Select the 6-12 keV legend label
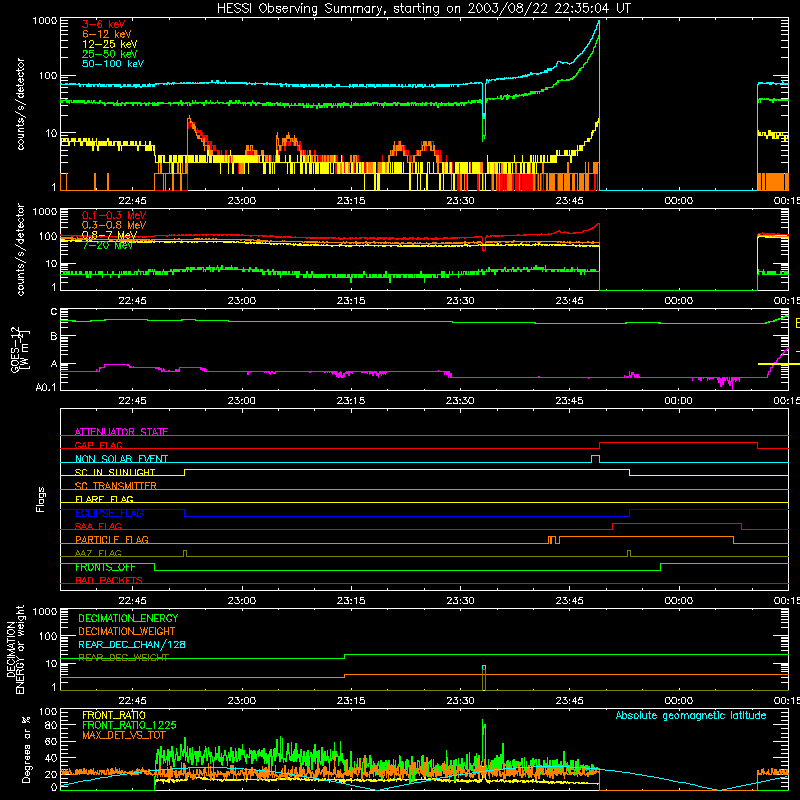 107,34
